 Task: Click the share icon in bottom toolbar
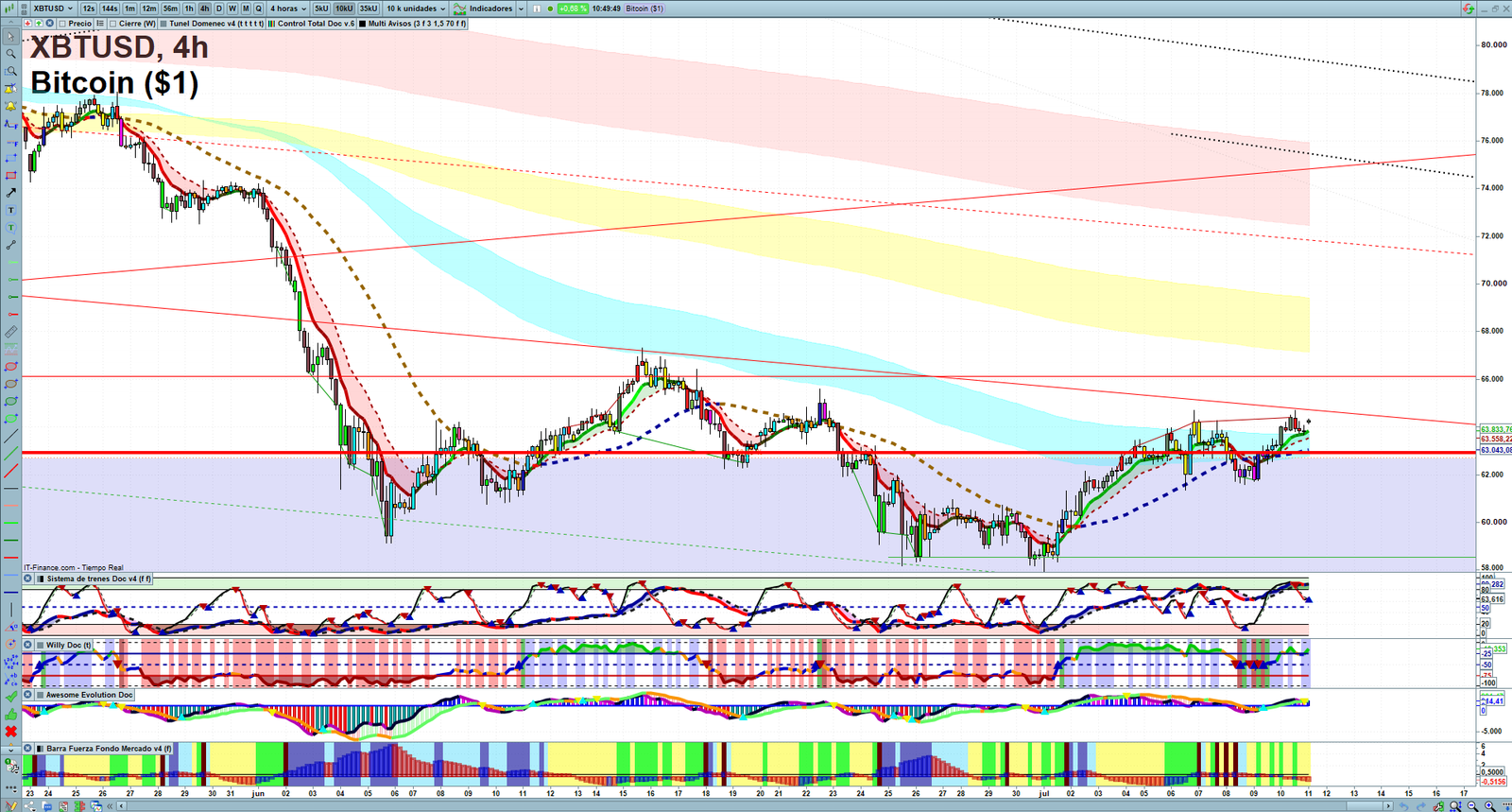[x=29, y=806]
